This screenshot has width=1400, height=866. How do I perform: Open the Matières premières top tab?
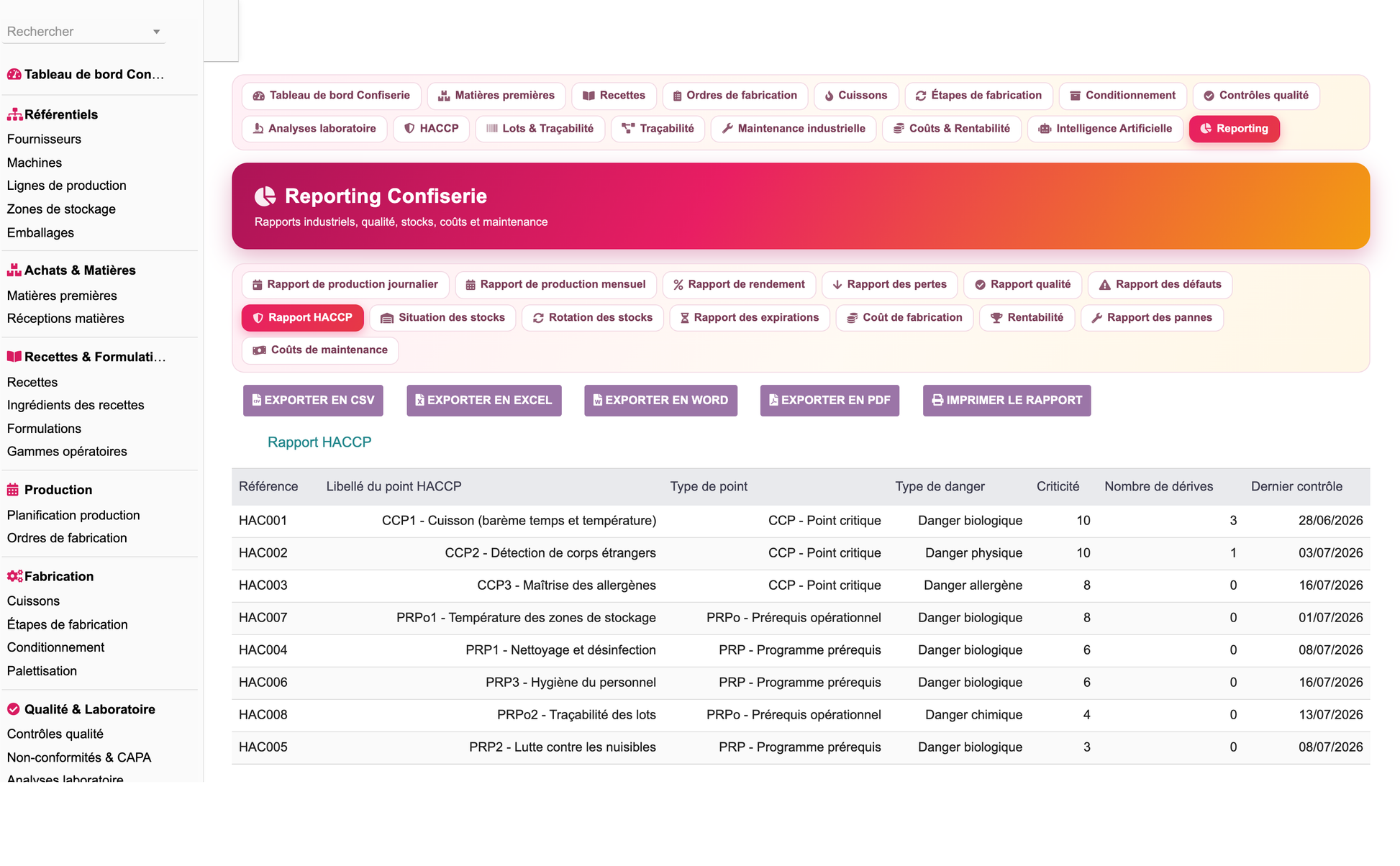496,96
